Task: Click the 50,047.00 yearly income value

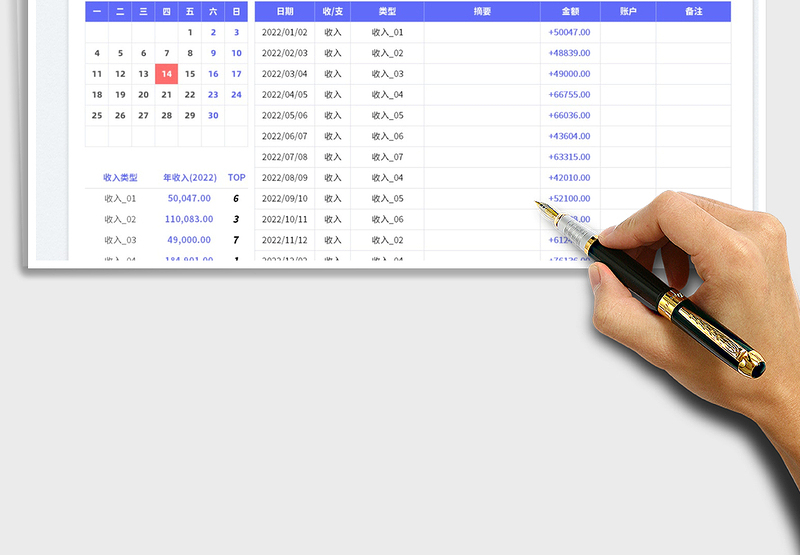Action: pos(189,199)
